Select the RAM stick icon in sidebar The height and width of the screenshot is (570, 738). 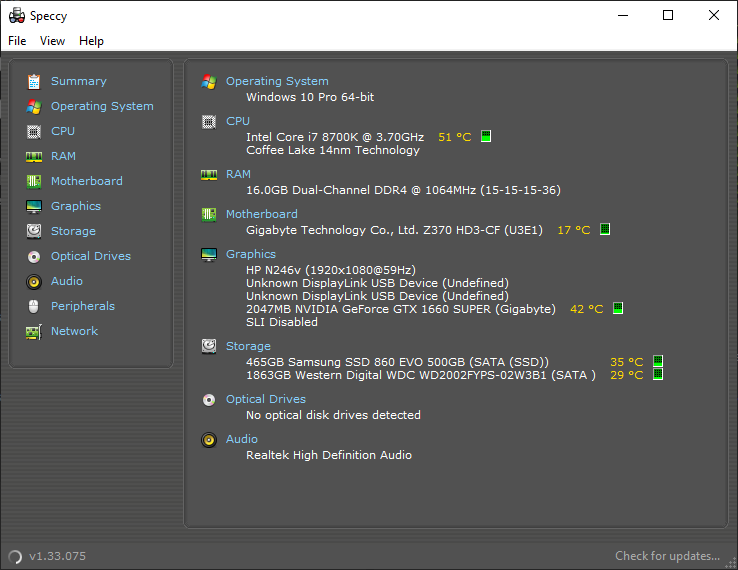34,156
